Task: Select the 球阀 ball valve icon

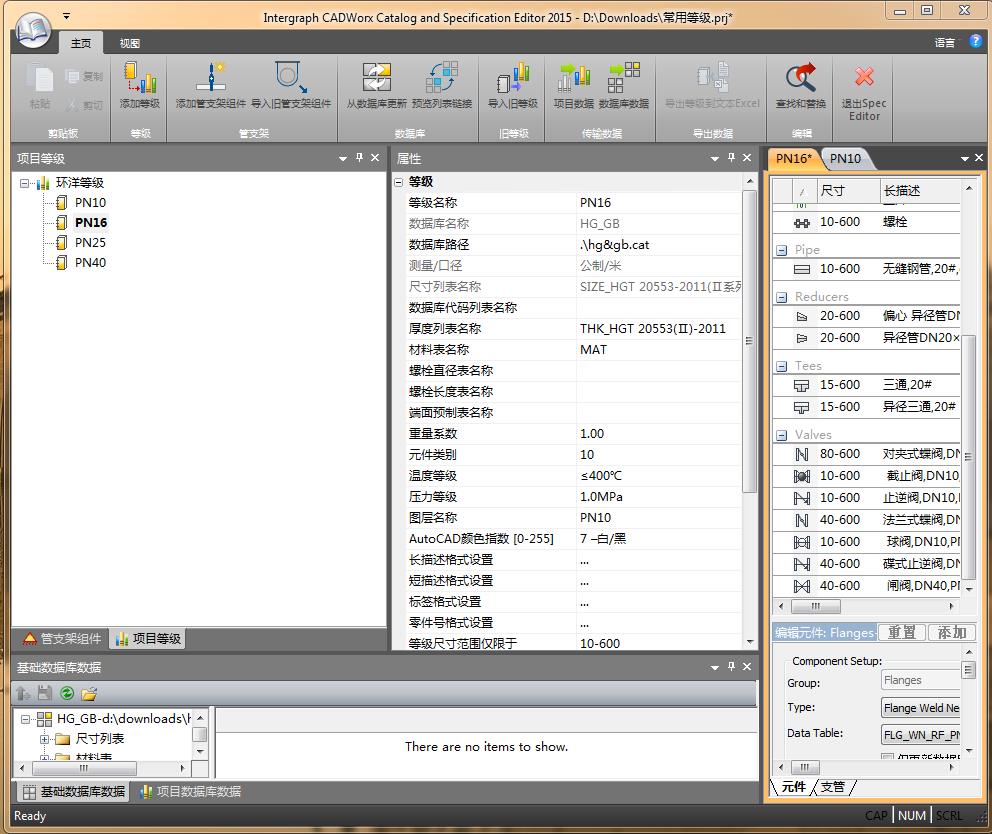Action: 802,542
